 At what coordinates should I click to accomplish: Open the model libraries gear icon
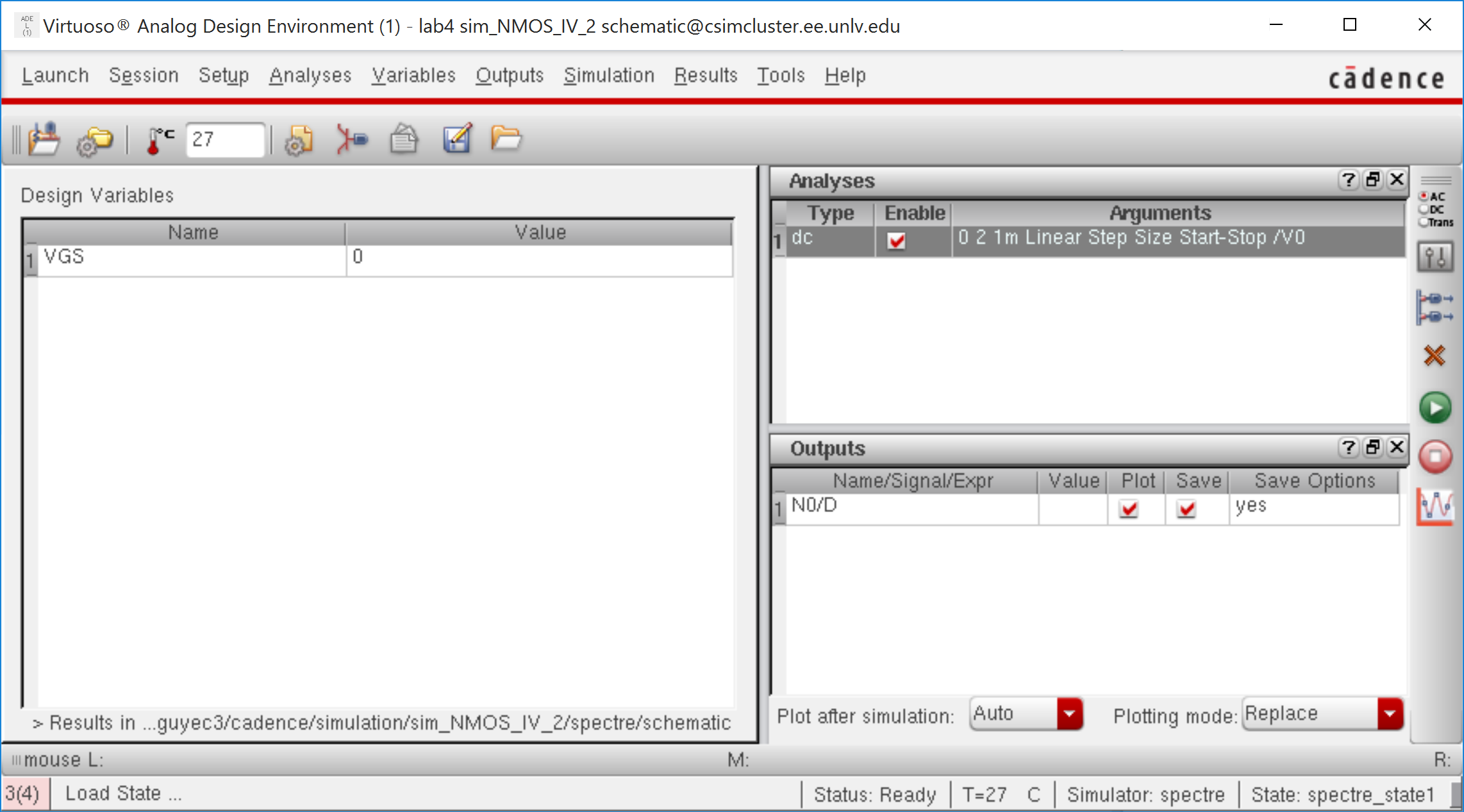(x=299, y=140)
